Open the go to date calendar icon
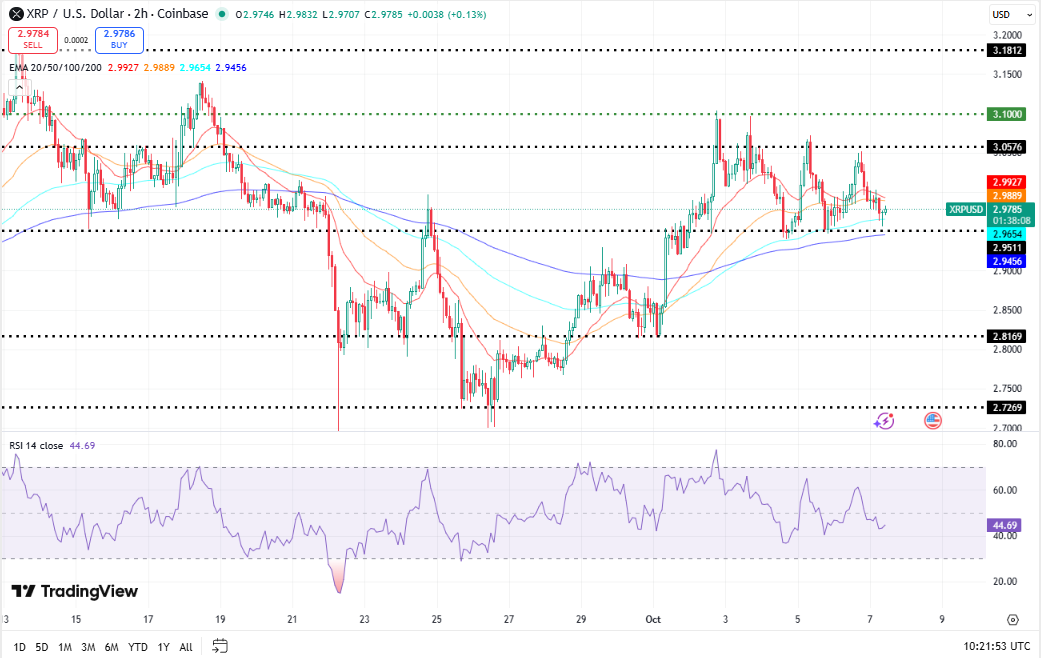The image size is (1041, 658). coord(220,646)
